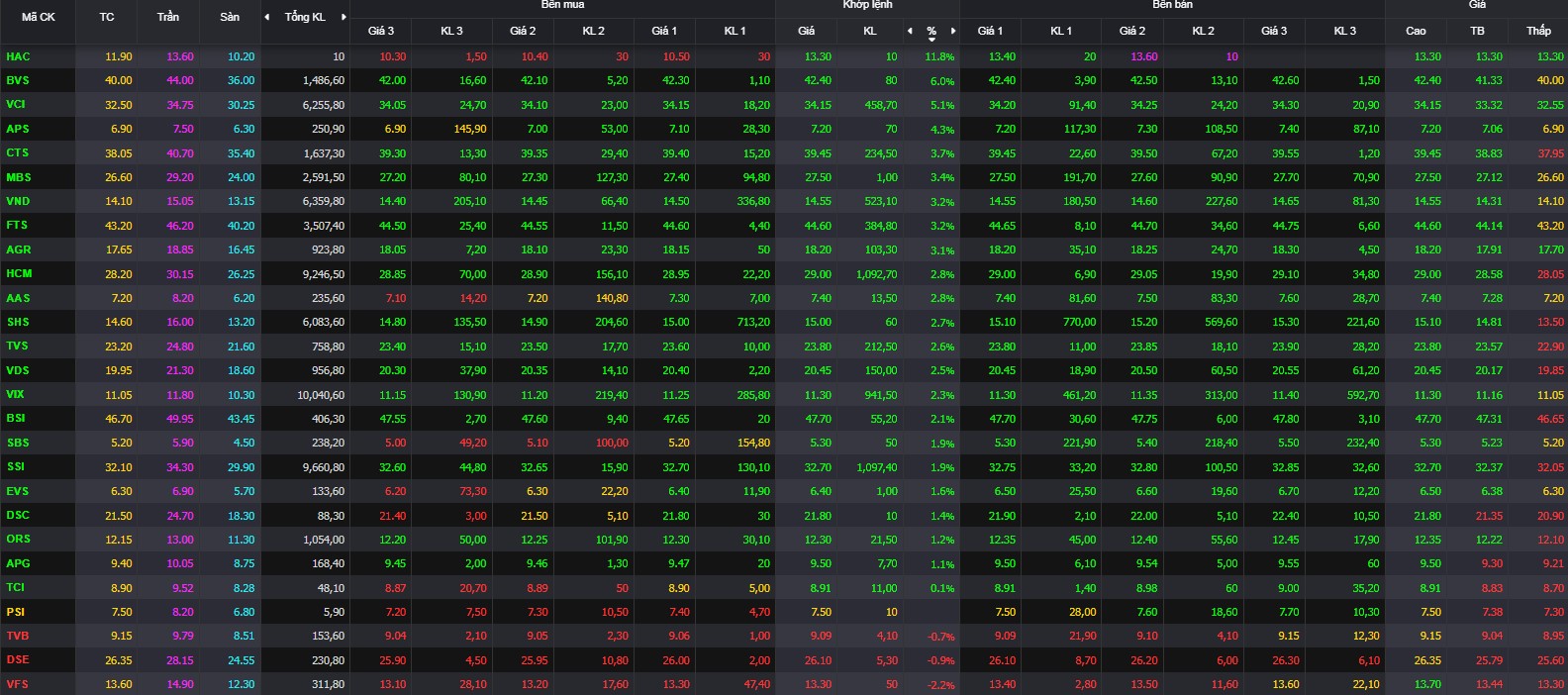
Task: Sort by the % change column header
Action: coord(931,32)
